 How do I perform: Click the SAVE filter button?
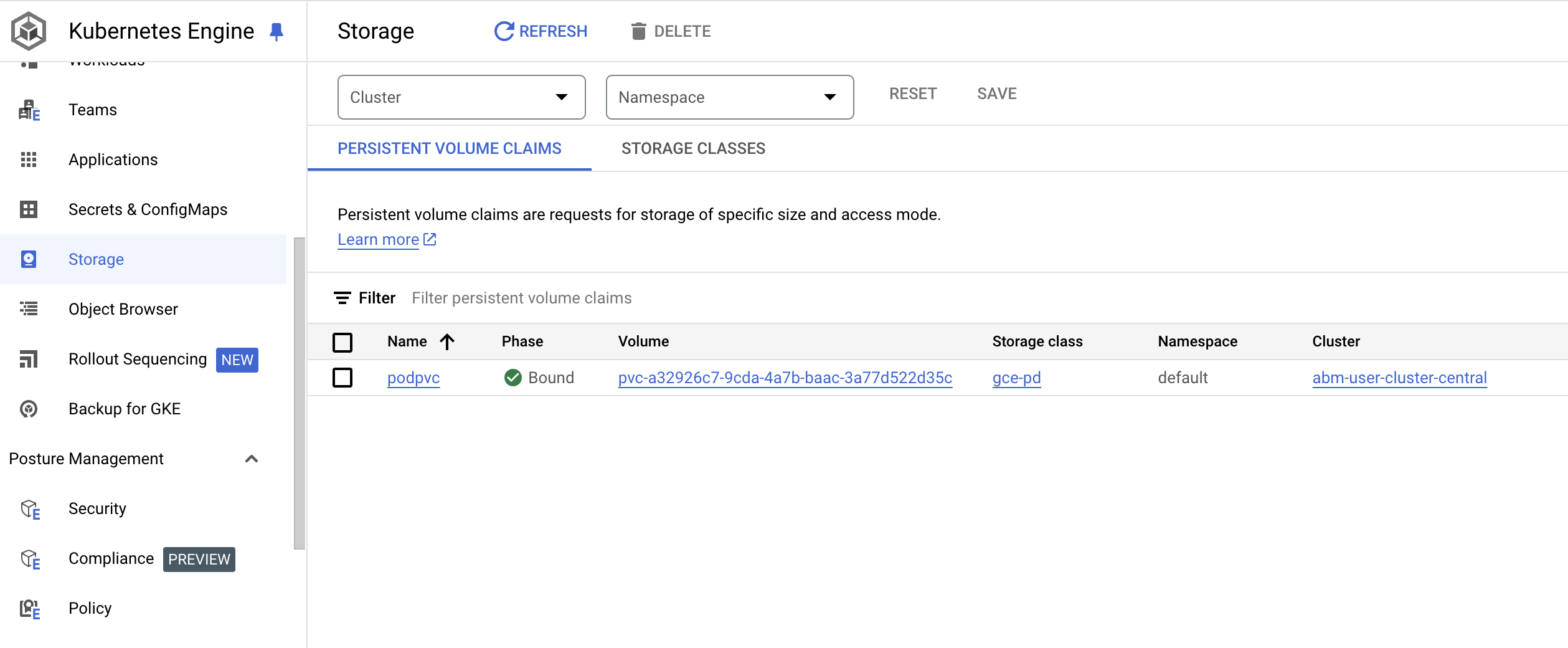(x=996, y=93)
